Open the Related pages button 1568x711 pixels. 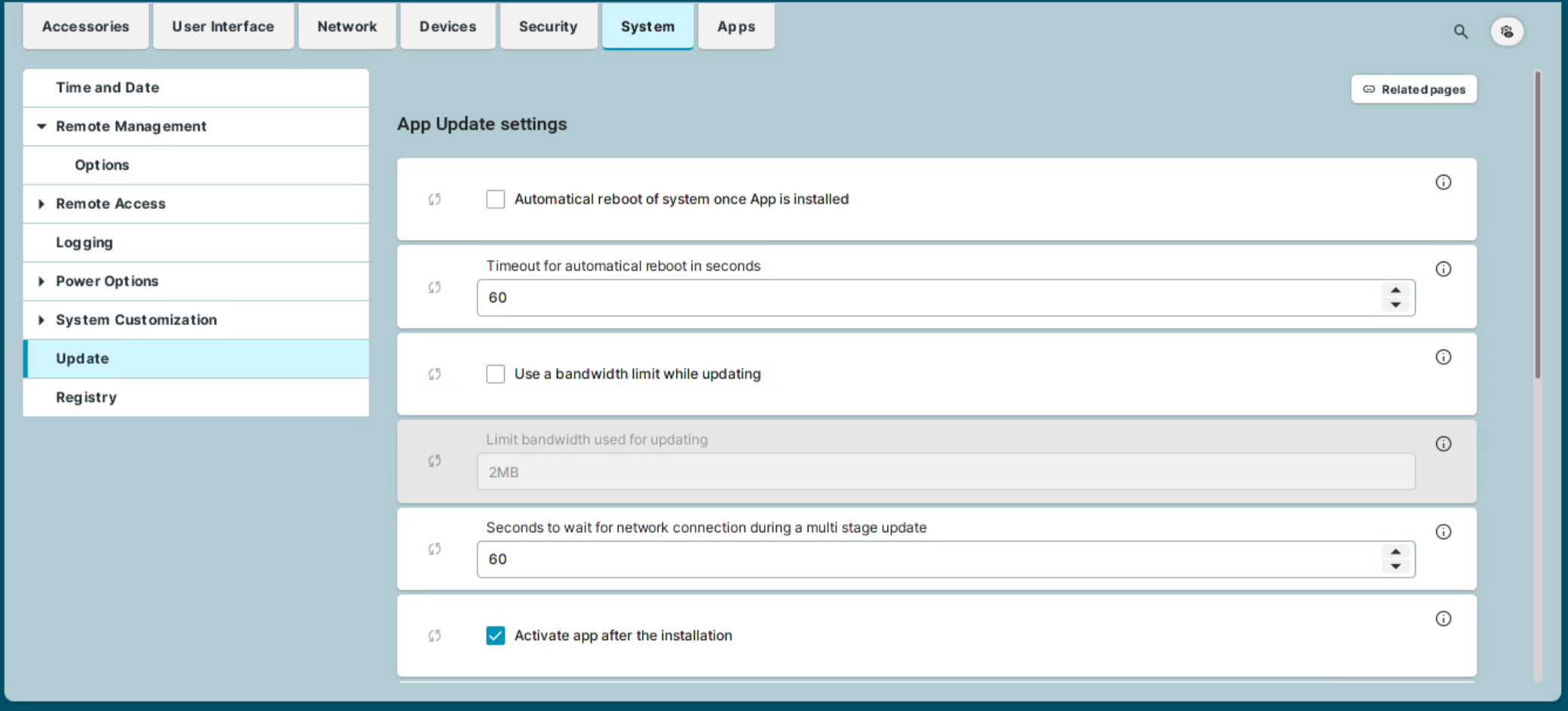1414,90
